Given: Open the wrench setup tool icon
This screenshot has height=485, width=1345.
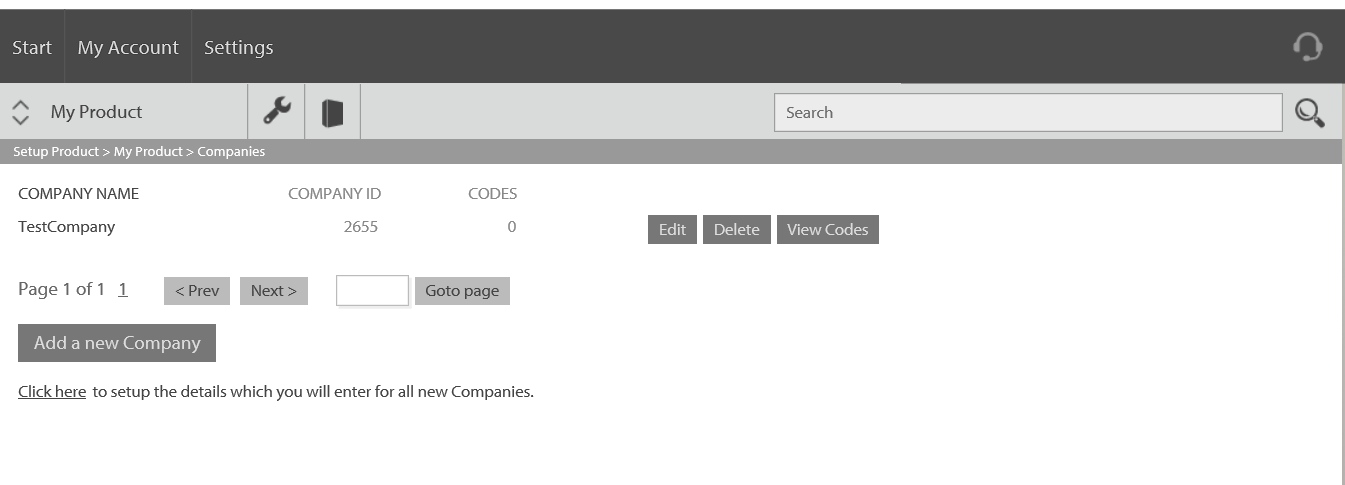Looking at the screenshot, I should click(276, 111).
